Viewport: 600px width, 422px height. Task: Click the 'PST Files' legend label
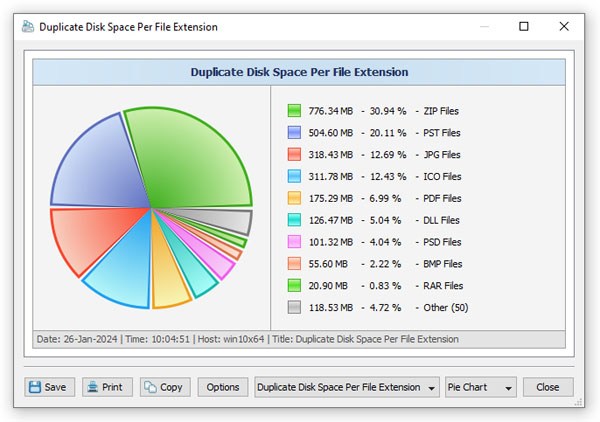pos(442,133)
